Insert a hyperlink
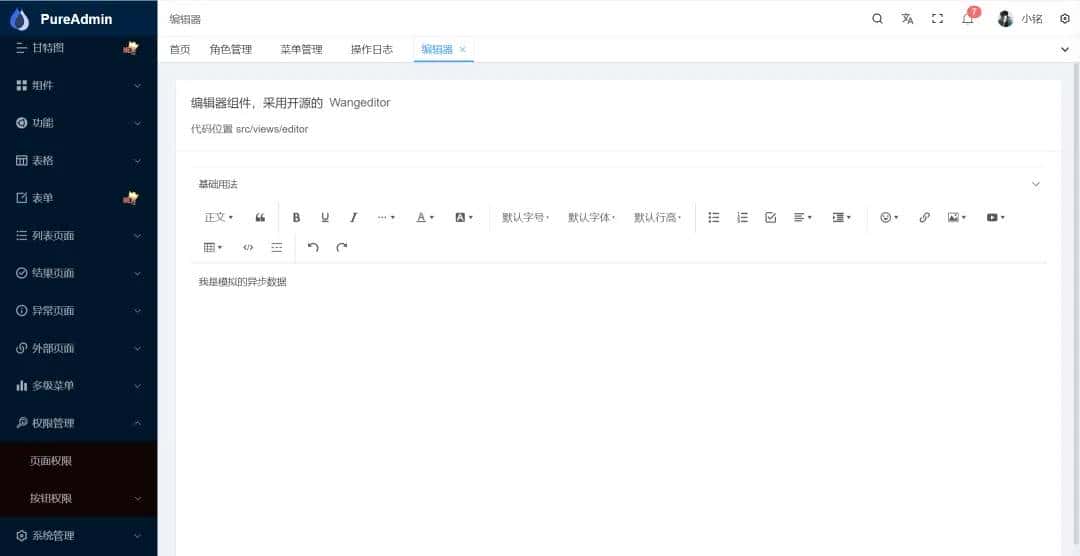Viewport: 1080px width, 556px height. click(924, 217)
